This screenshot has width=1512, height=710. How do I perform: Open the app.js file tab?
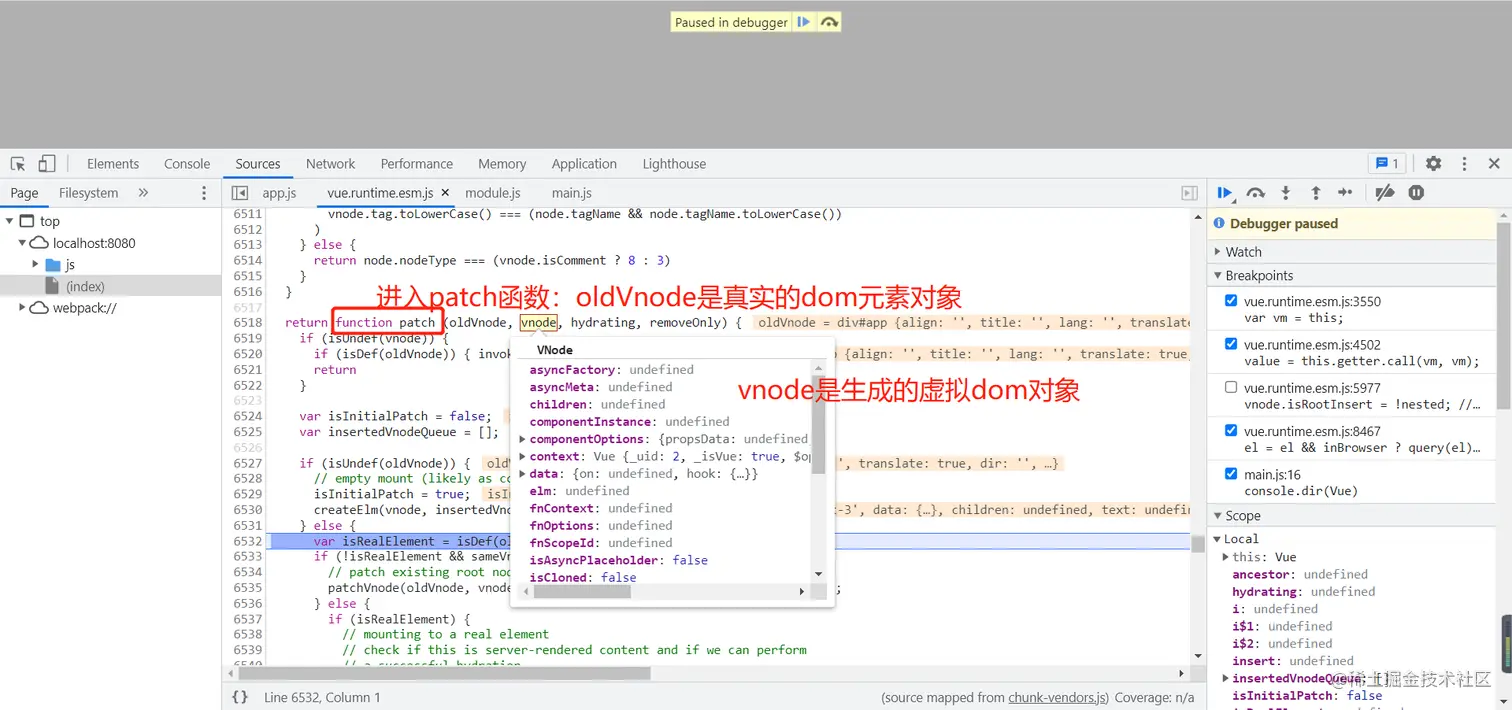[x=279, y=193]
